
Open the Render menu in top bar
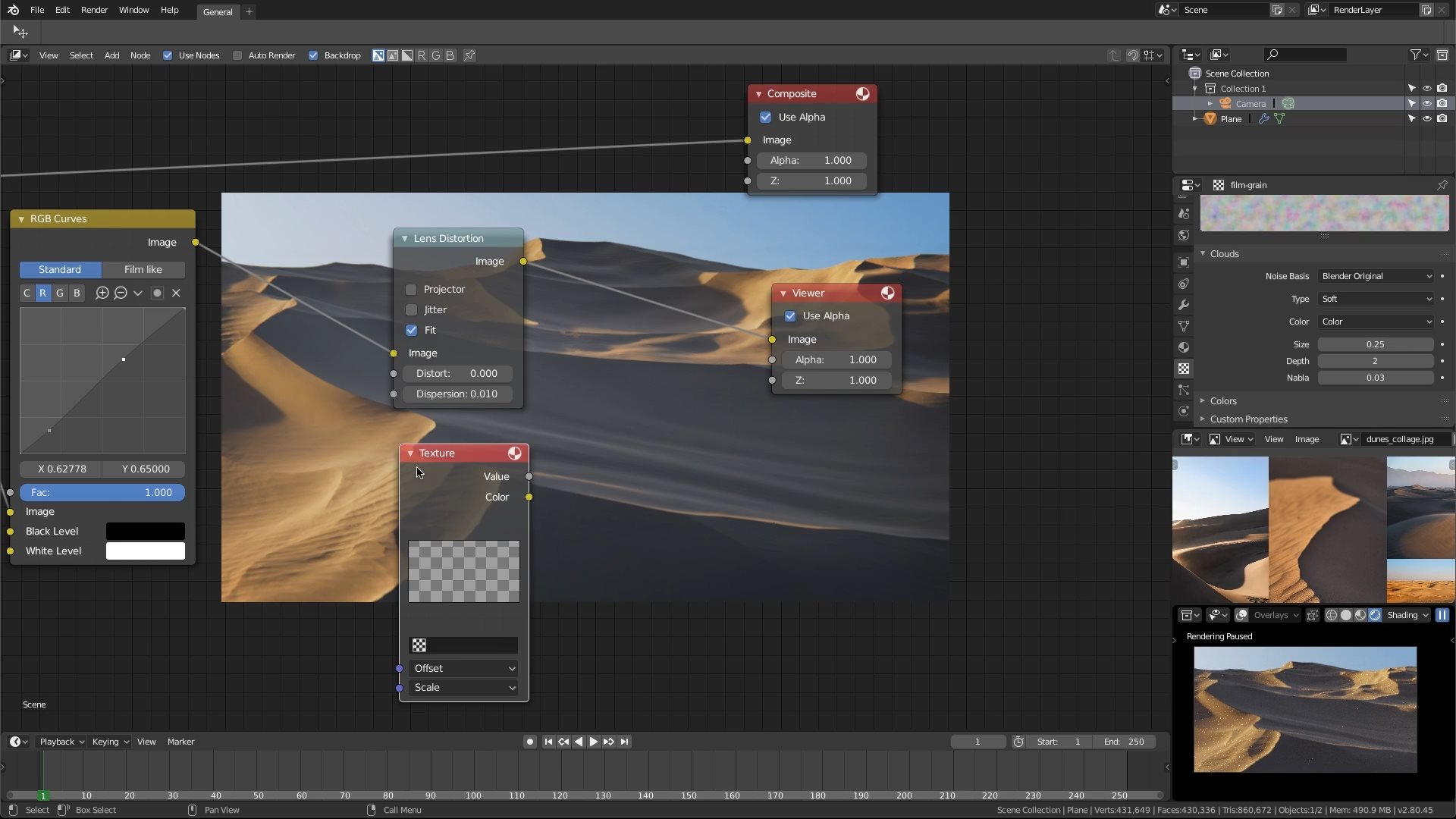tap(94, 10)
